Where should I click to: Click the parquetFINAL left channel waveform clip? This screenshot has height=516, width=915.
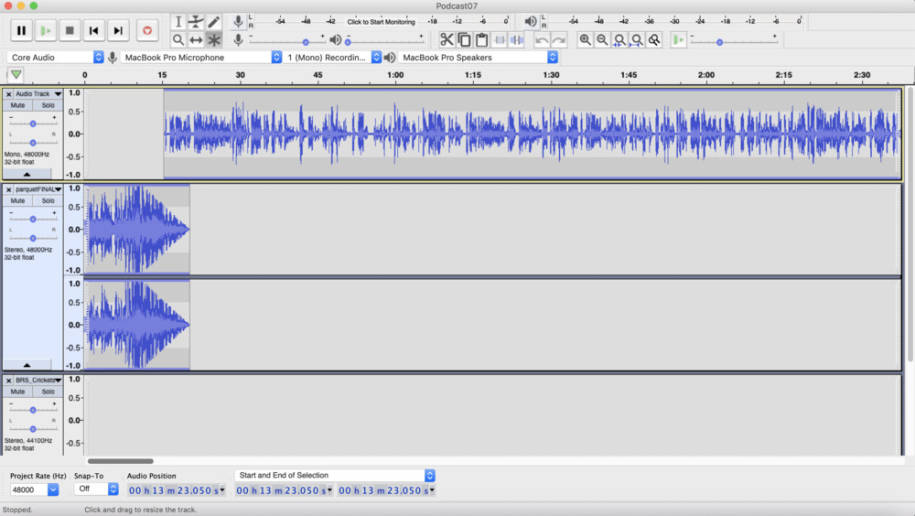click(137, 229)
